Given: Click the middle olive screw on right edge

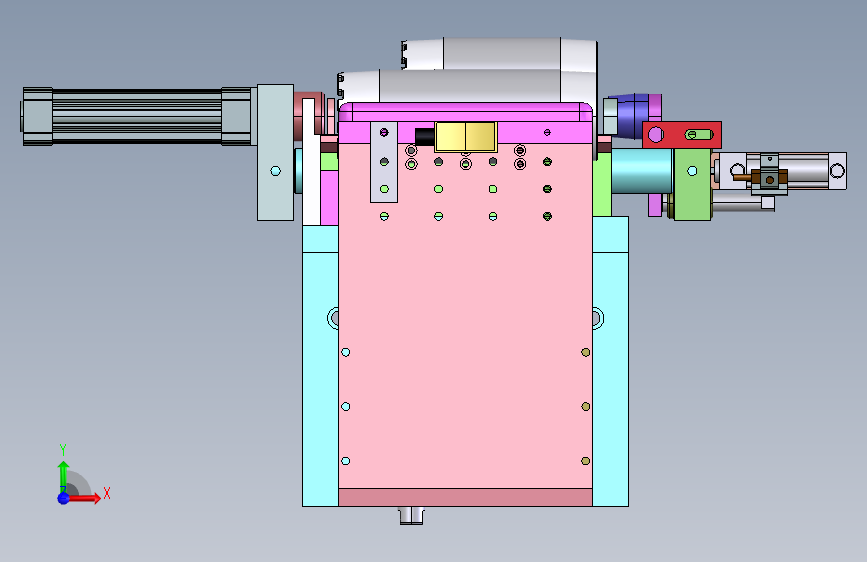Looking at the screenshot, I should point(586,407).
